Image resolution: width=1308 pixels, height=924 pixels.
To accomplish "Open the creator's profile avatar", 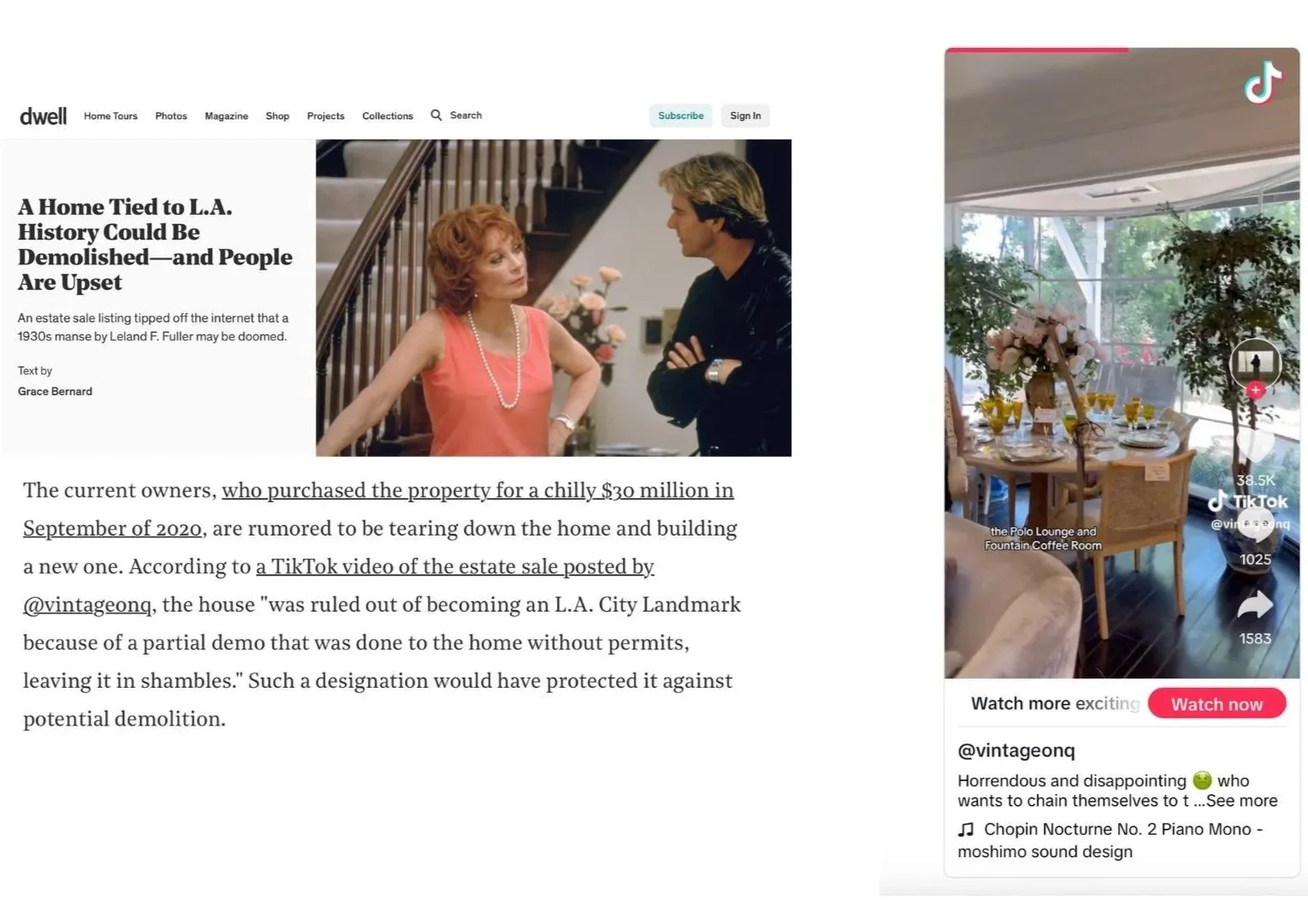I will click(1255, 363).
